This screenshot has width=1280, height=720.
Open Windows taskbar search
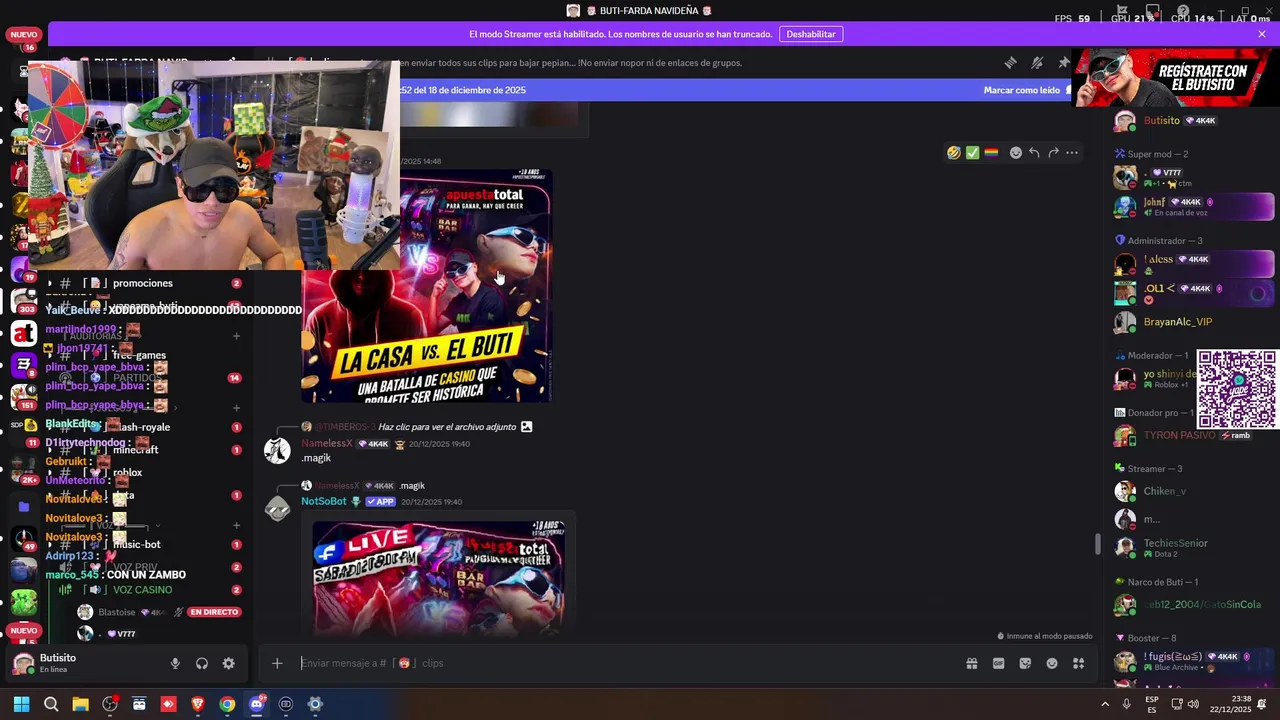click(51, 704)
